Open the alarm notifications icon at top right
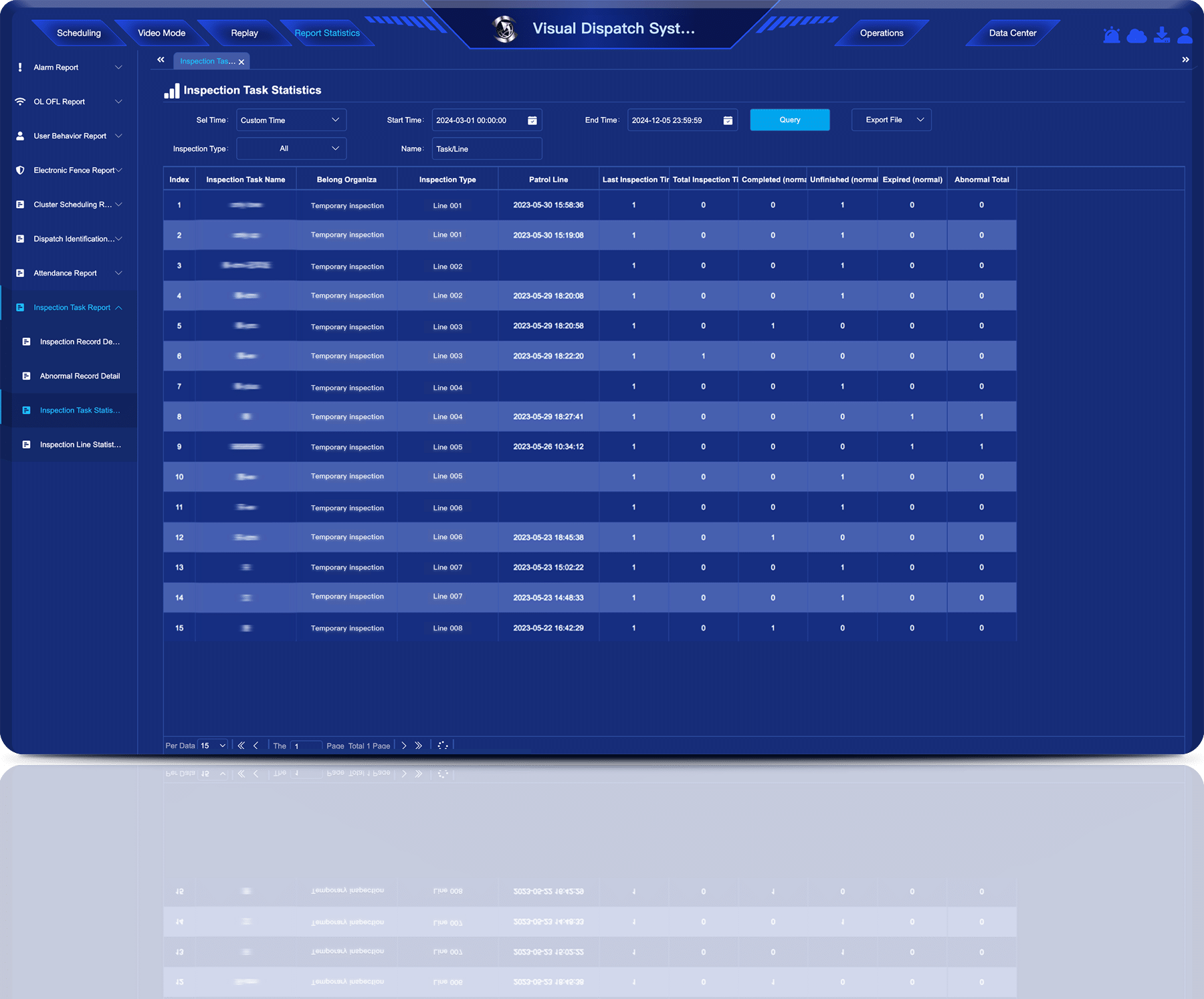The image size is (1204, 999). click(1110, 35)
